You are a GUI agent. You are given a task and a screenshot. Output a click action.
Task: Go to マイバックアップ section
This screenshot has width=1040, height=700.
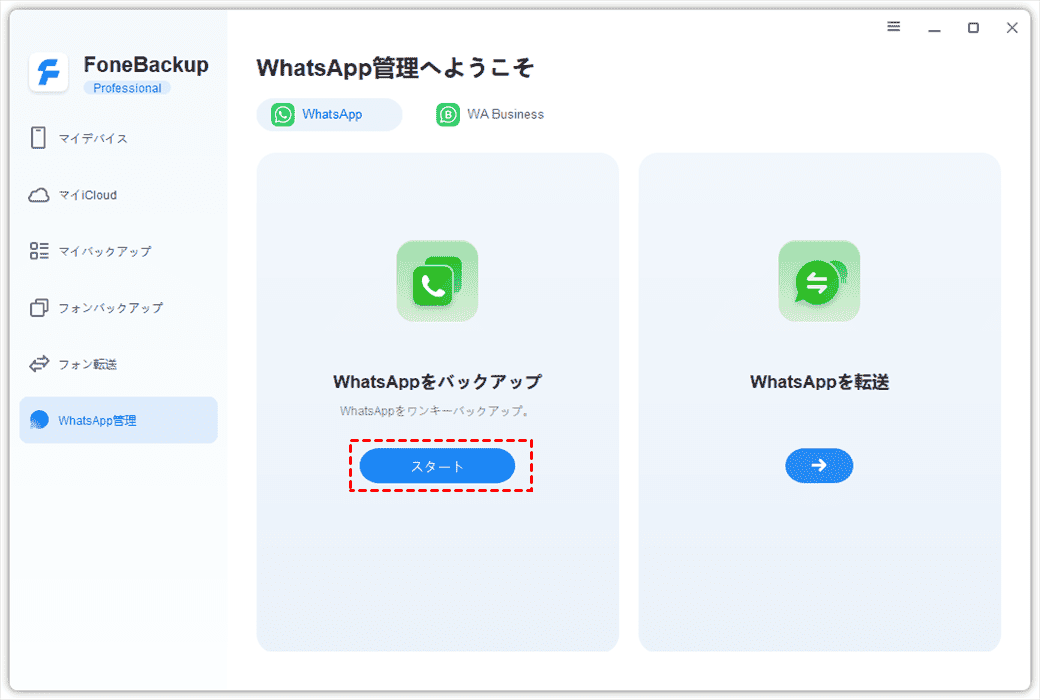[x=118, y=251]
